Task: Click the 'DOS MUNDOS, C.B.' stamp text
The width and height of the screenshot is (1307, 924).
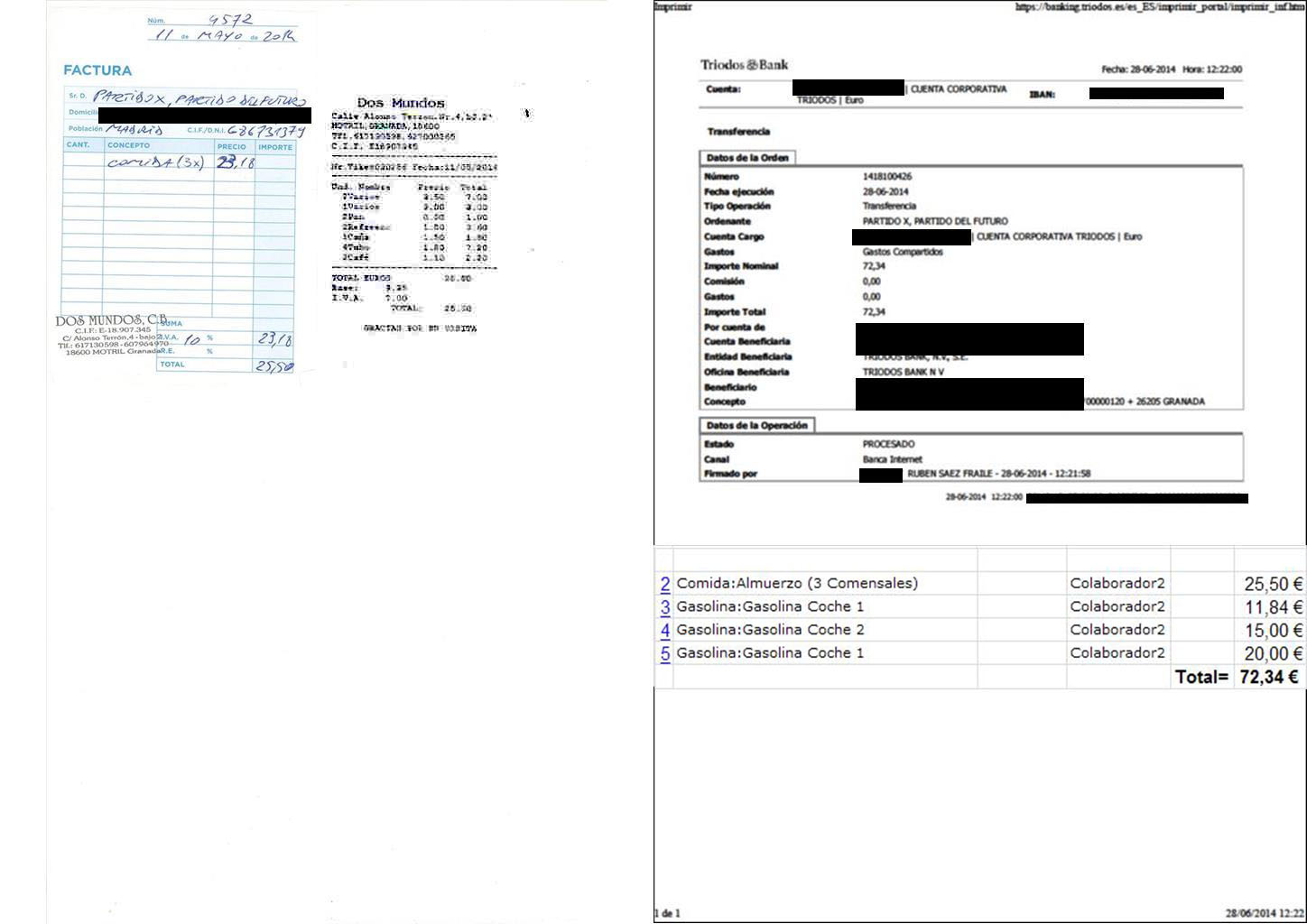Action: coord(112,320)
